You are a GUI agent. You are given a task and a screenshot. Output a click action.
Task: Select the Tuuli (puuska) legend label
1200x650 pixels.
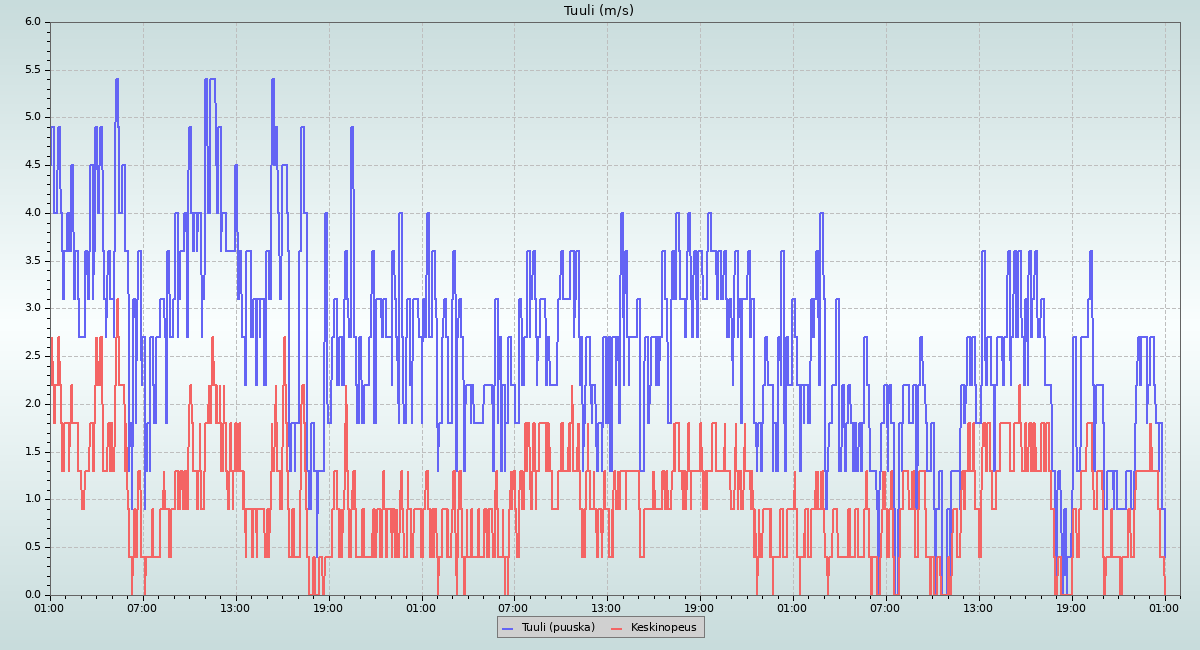pyautogui.click(x=556, y=628)
